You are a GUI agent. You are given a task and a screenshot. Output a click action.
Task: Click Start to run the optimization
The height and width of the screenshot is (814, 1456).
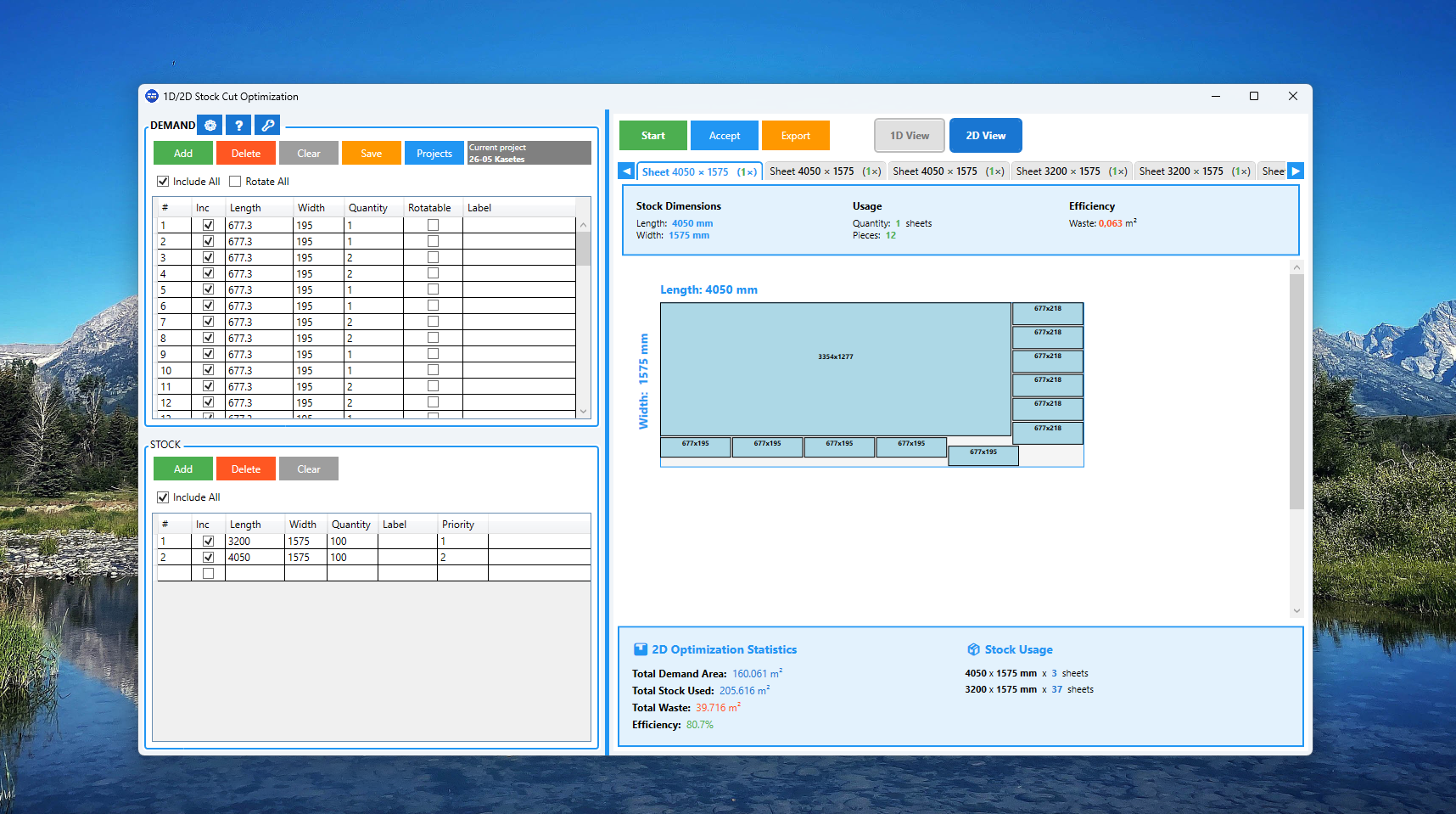[x=652, y=135]
